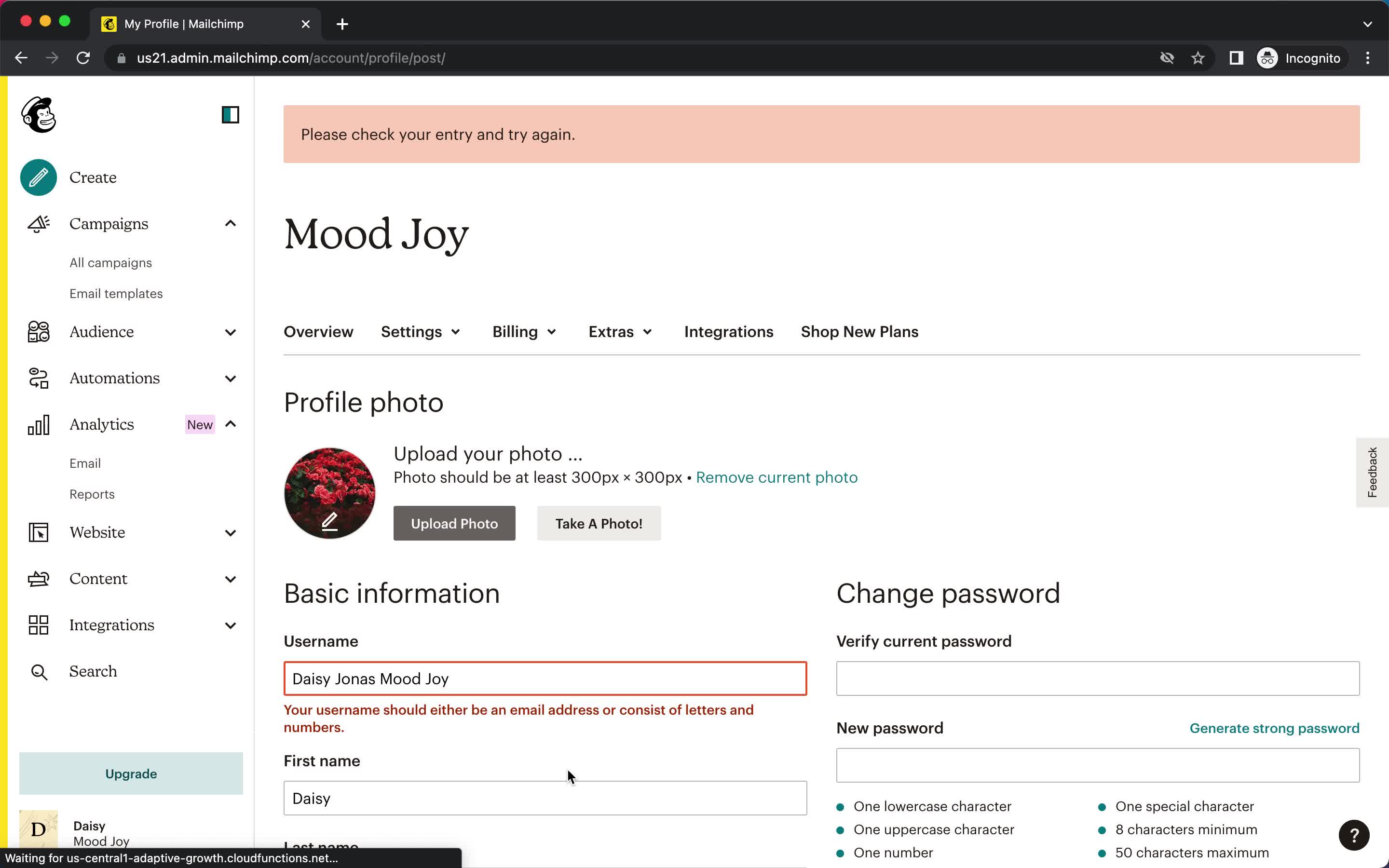Click Generate strong password link
This screenshot has height=868, width=1389.
(1275, 728)
